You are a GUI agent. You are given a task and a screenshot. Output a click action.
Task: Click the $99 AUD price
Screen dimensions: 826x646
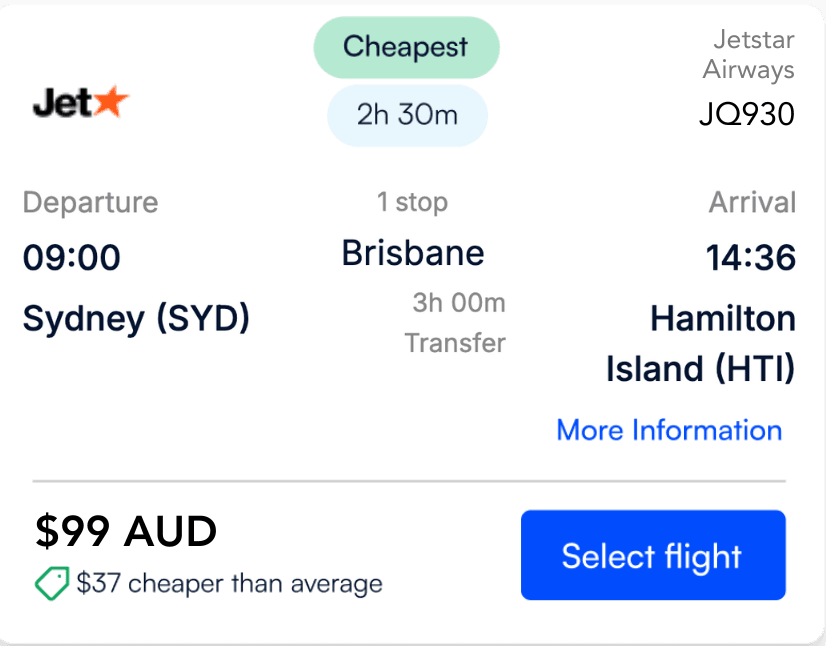pyautogui.click(x=125, y=532)
